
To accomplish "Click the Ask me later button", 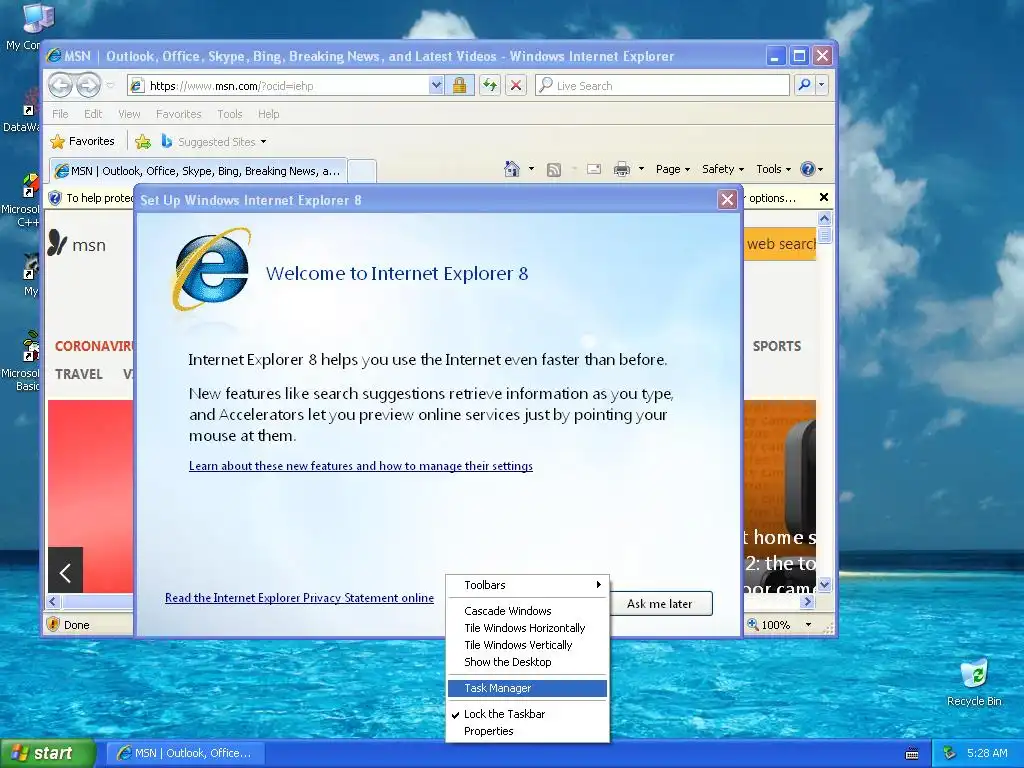I will 660,603.
